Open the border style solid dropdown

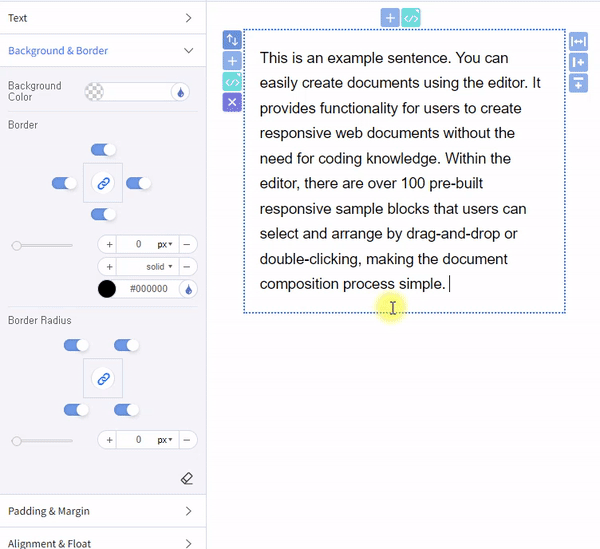pyautogui.click(x=147, y=267)
